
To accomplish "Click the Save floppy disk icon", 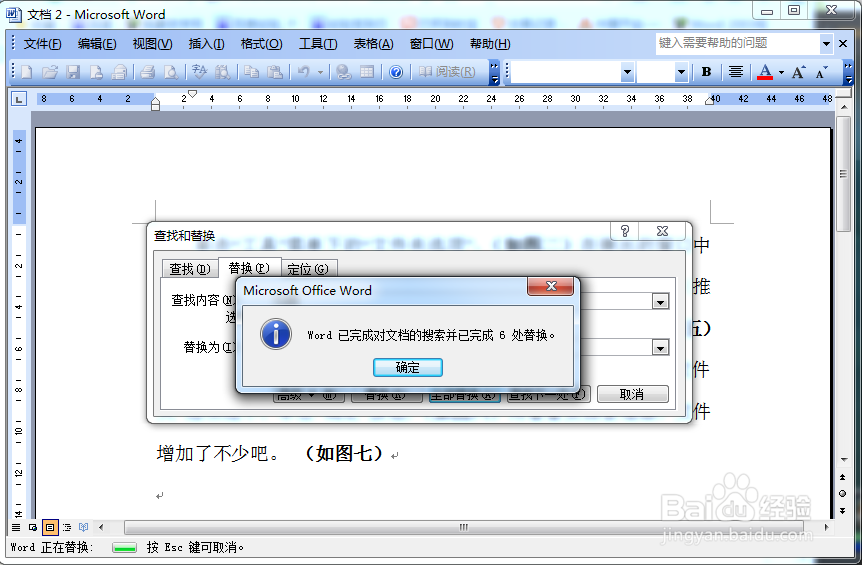I will tap(73, 72).
